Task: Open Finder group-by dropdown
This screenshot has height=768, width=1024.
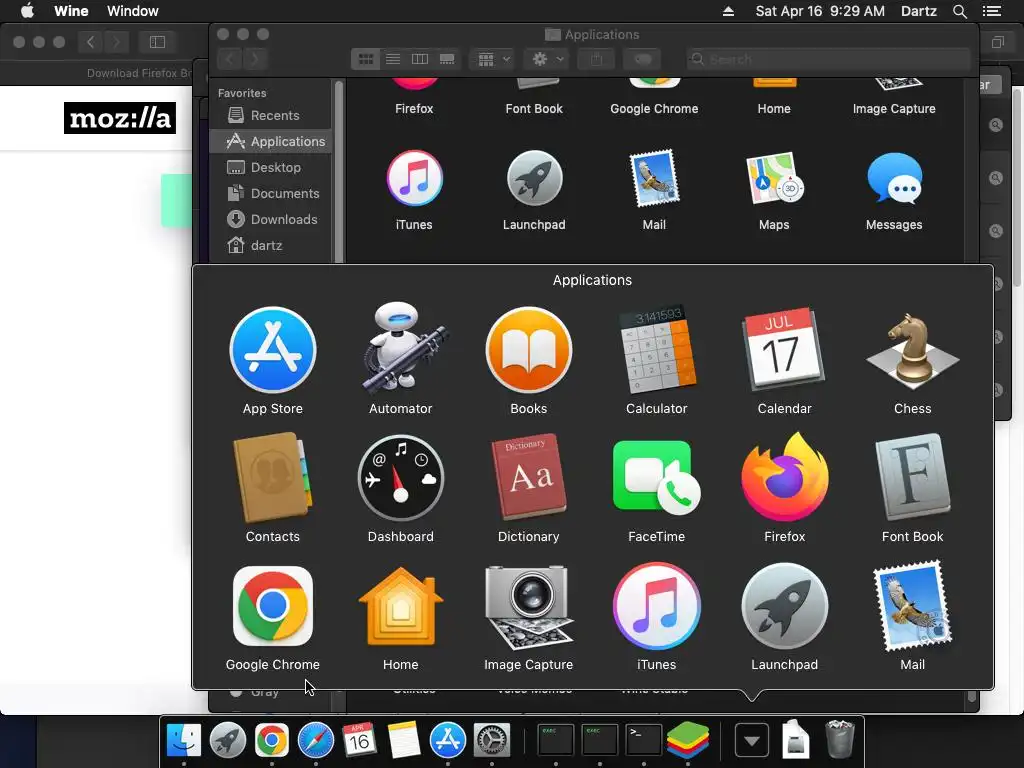Action: tap(493, 59)
